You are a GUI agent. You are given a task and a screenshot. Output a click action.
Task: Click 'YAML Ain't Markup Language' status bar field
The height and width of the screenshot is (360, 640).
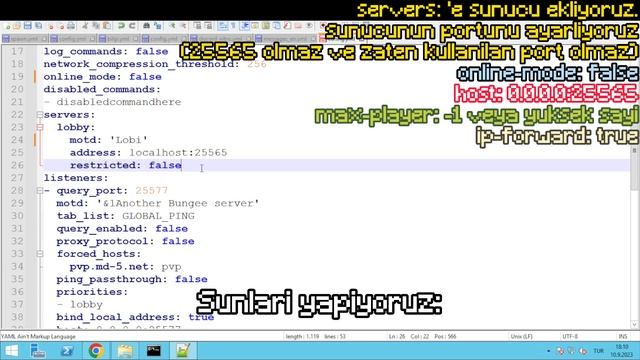[x=38, y=336]
